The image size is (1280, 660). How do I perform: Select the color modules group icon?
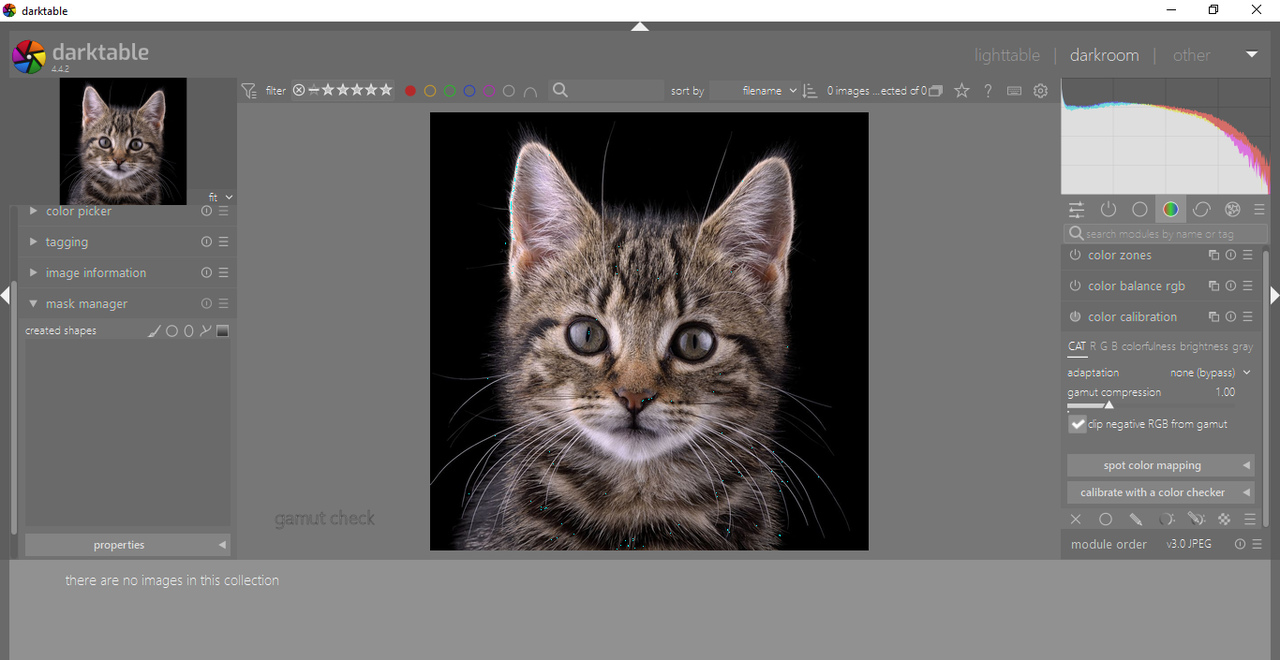coord(1170,210)
